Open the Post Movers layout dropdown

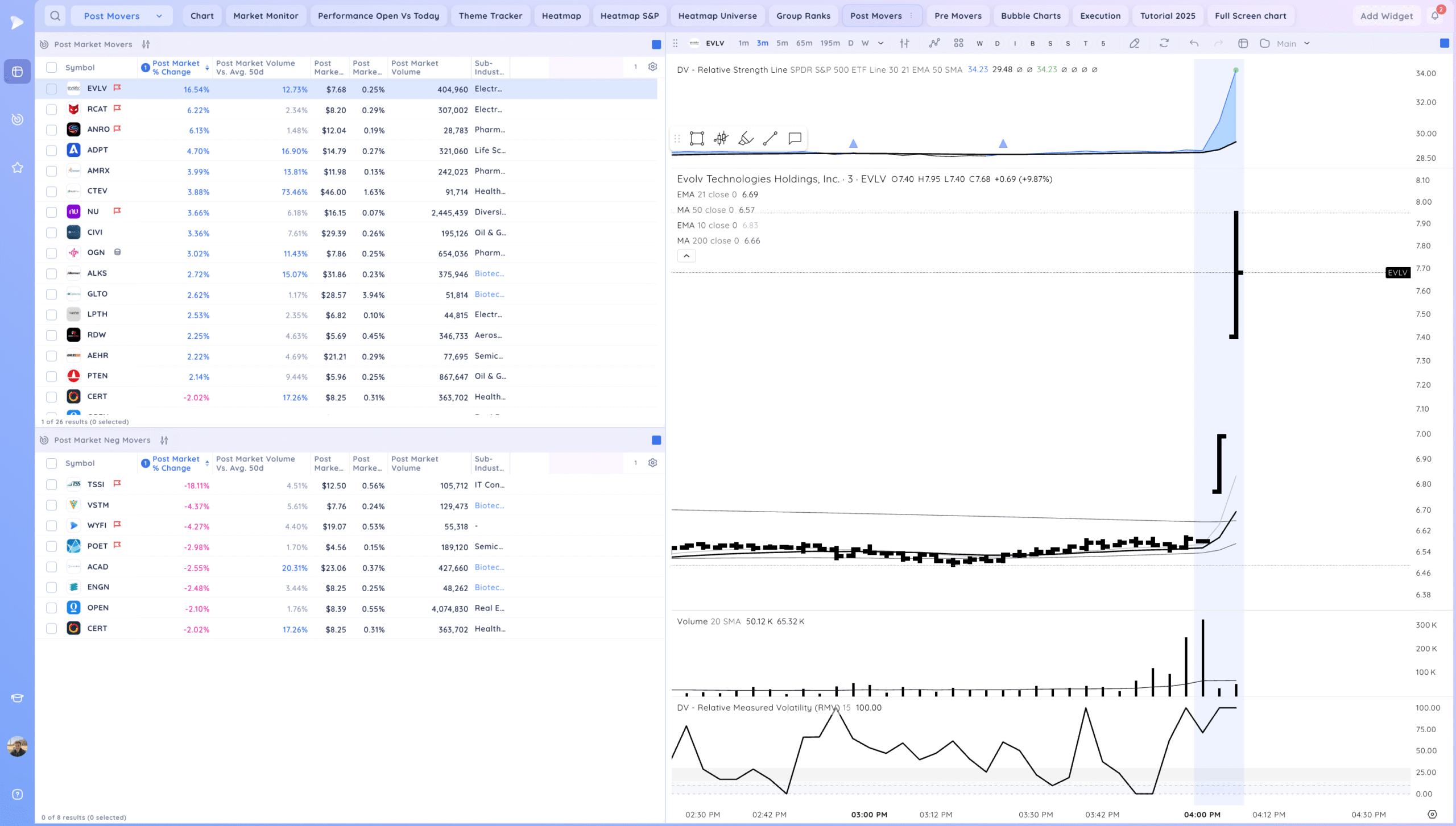pyautogui.click(x=122, y=16)
